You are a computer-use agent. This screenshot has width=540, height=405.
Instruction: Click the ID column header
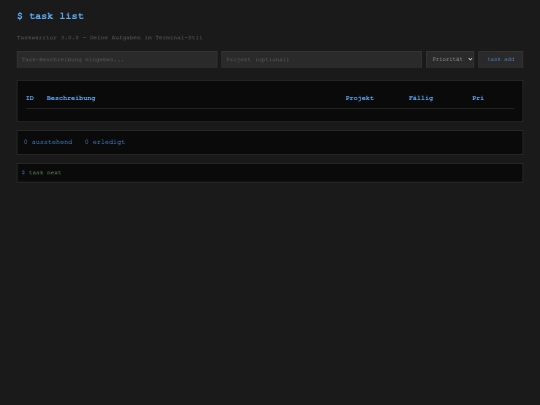click(30, 98)
